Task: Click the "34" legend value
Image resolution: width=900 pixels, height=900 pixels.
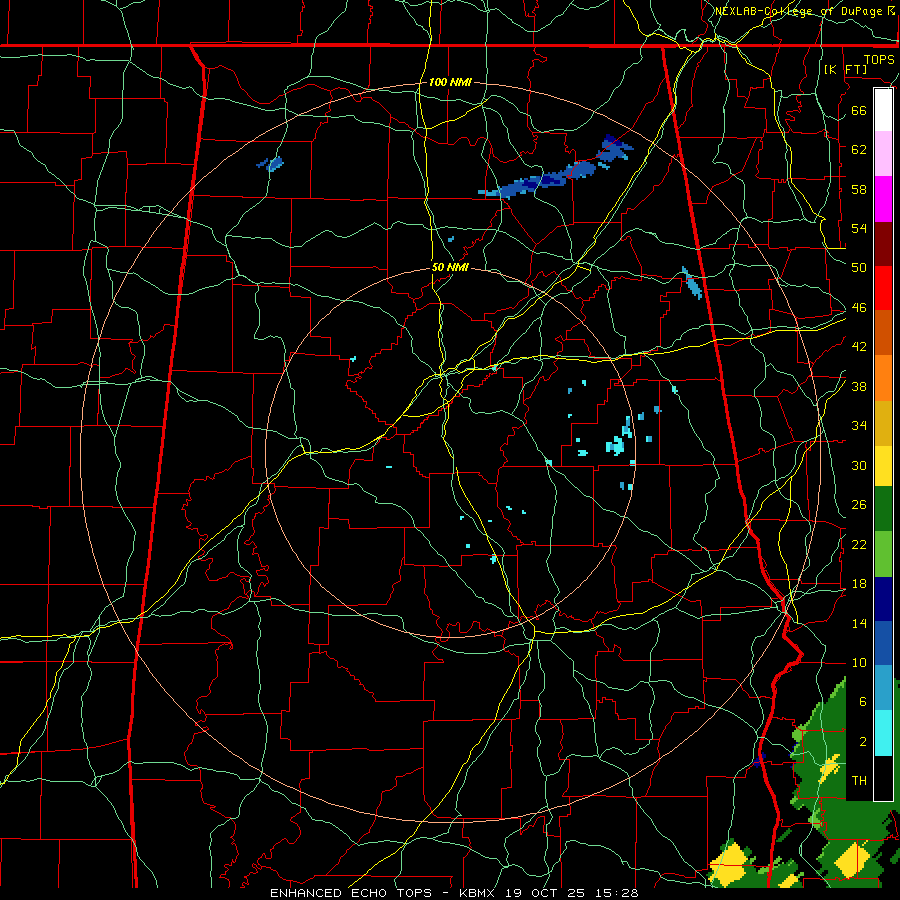Action: [x=859, y=425]
